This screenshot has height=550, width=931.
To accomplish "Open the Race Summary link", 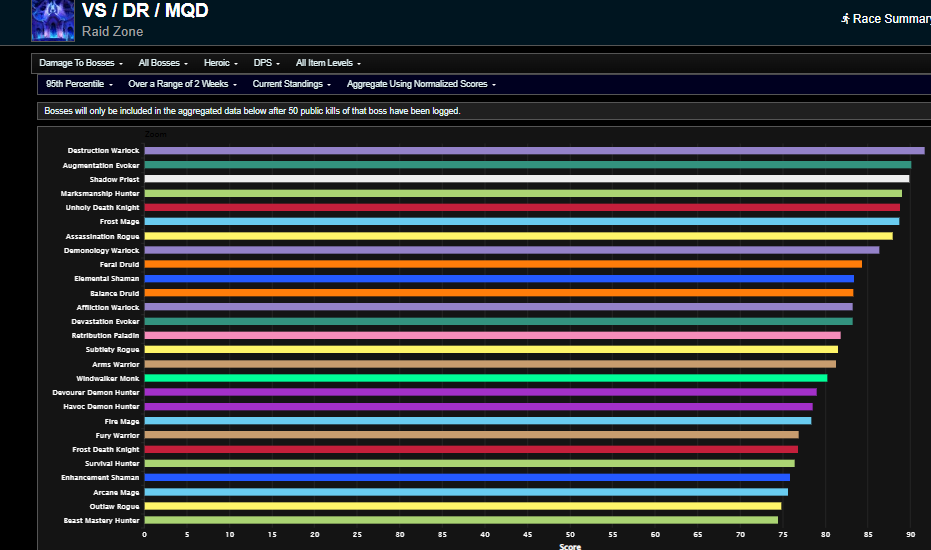I will [886, 19].
